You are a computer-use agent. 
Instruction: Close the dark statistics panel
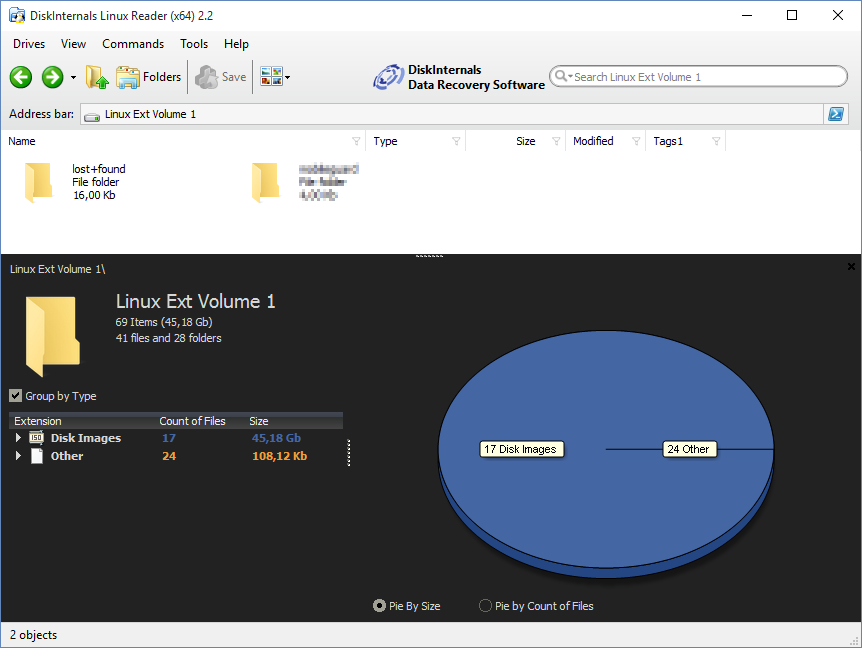(x=851, y=267)
